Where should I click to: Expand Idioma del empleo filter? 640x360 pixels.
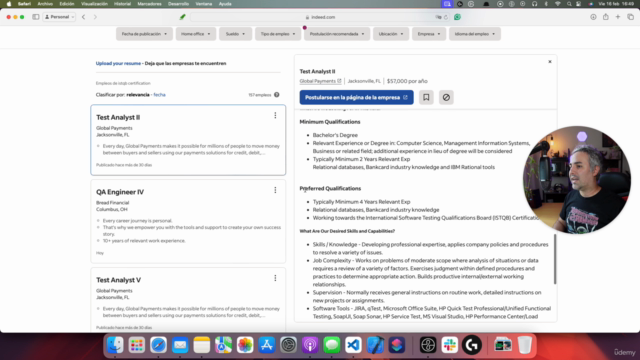click(475, 34)
